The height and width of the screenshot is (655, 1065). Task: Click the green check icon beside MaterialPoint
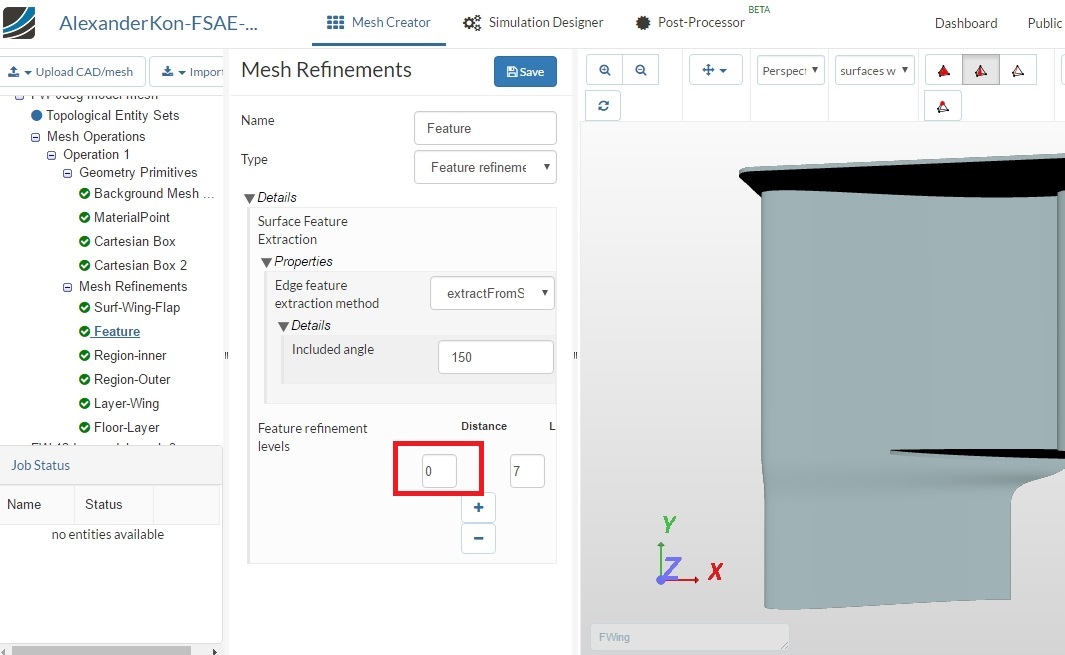click(x=84, y=217)
